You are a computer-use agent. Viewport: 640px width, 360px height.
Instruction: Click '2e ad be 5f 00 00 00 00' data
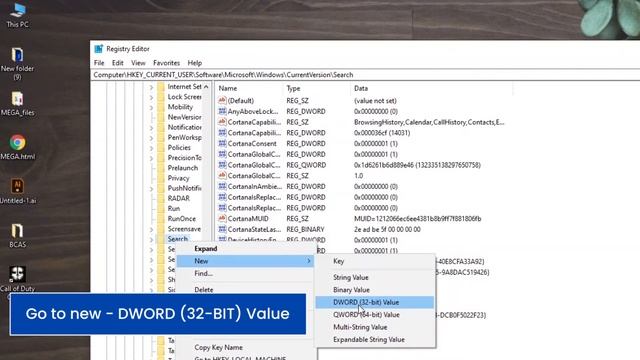click(x=387, y=229)
